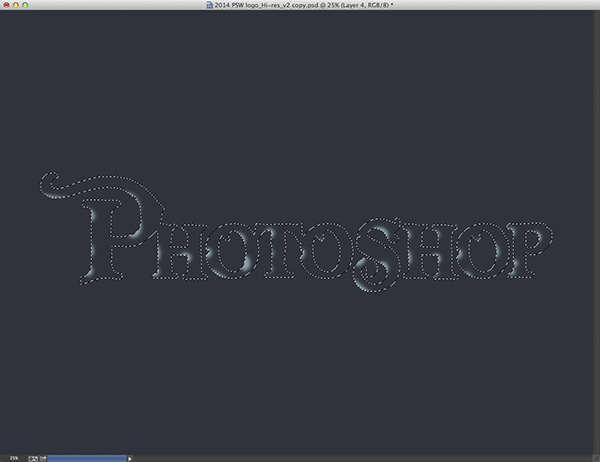Click the 25% zoom level field

(x=14, y=457)
